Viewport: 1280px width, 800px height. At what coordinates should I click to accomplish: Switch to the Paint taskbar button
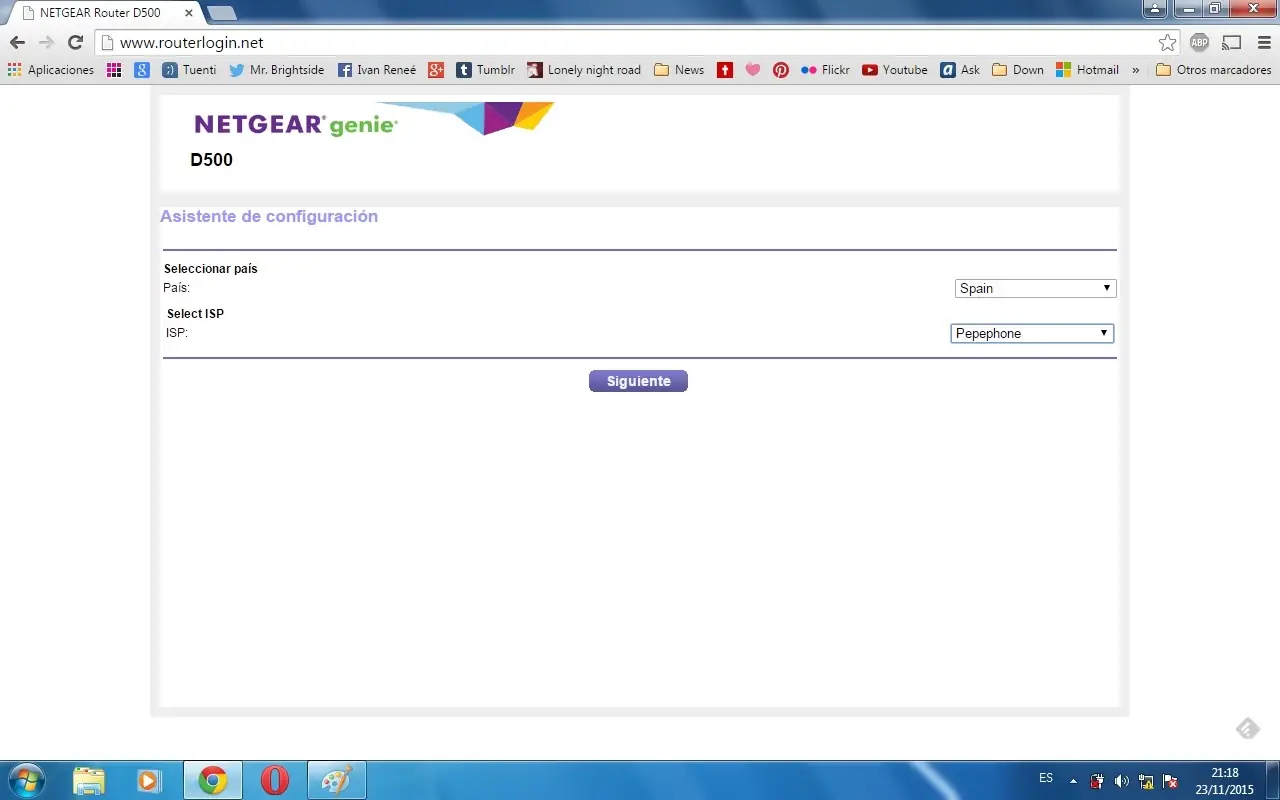[x=336, y=780]
